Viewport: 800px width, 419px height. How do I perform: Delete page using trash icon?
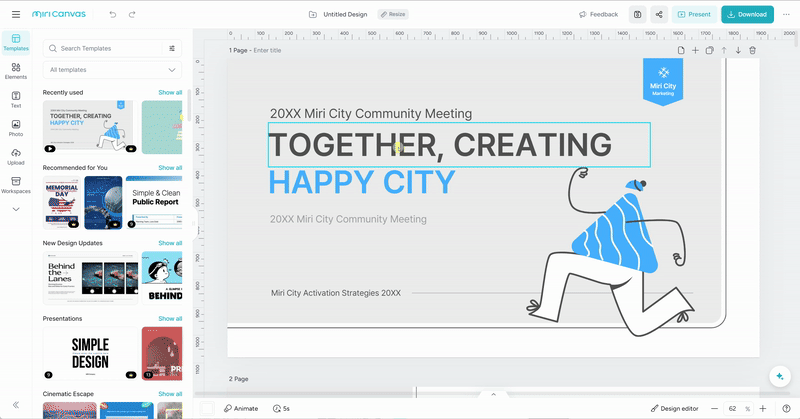753,50
